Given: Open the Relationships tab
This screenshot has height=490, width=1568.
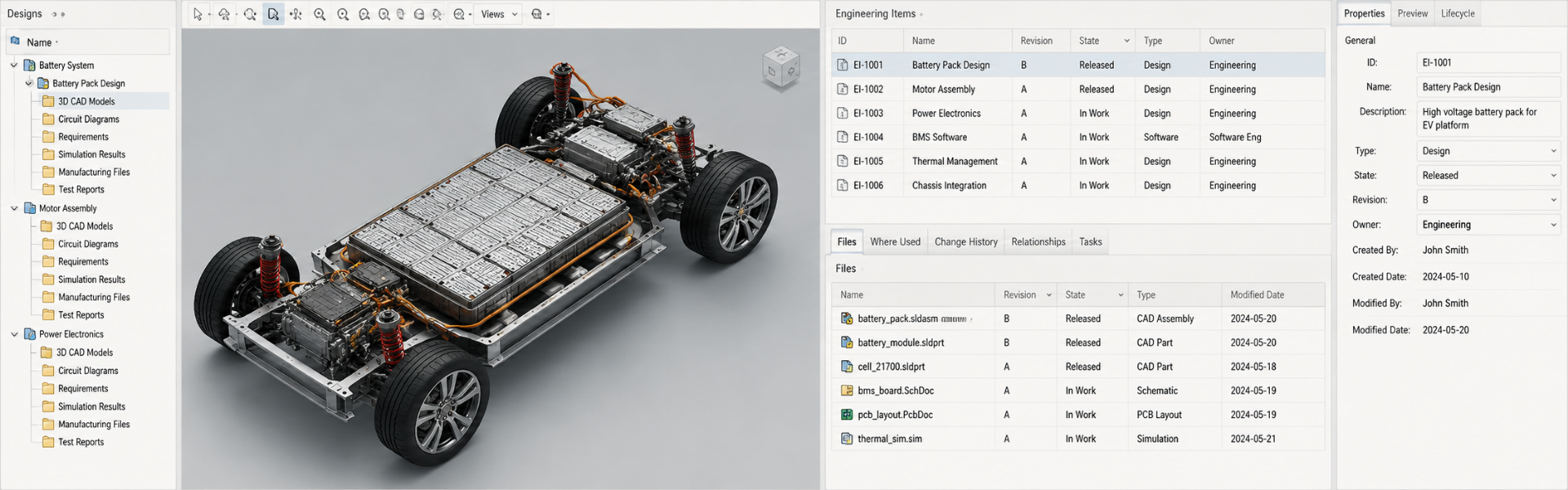Looking at the screenshot, I should (1038, 242).
